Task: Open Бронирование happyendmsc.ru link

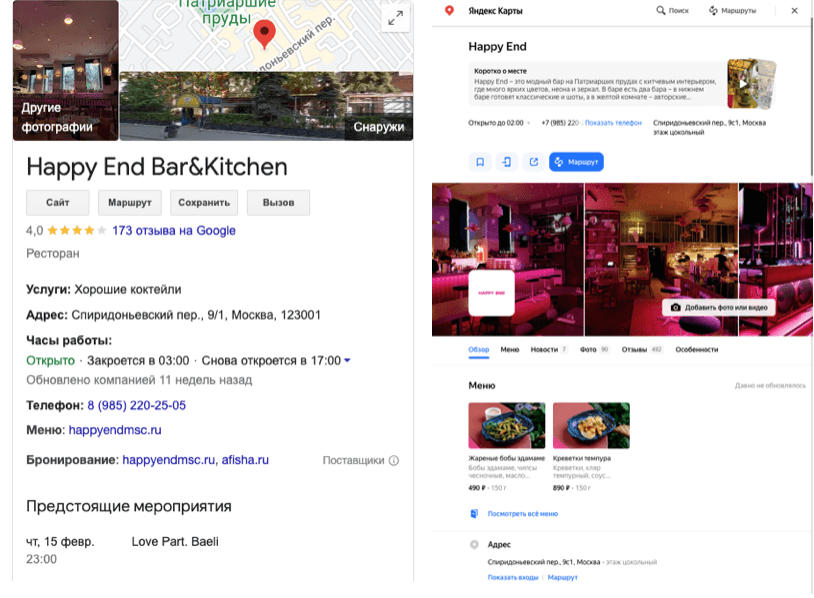Action: [169, 460]
